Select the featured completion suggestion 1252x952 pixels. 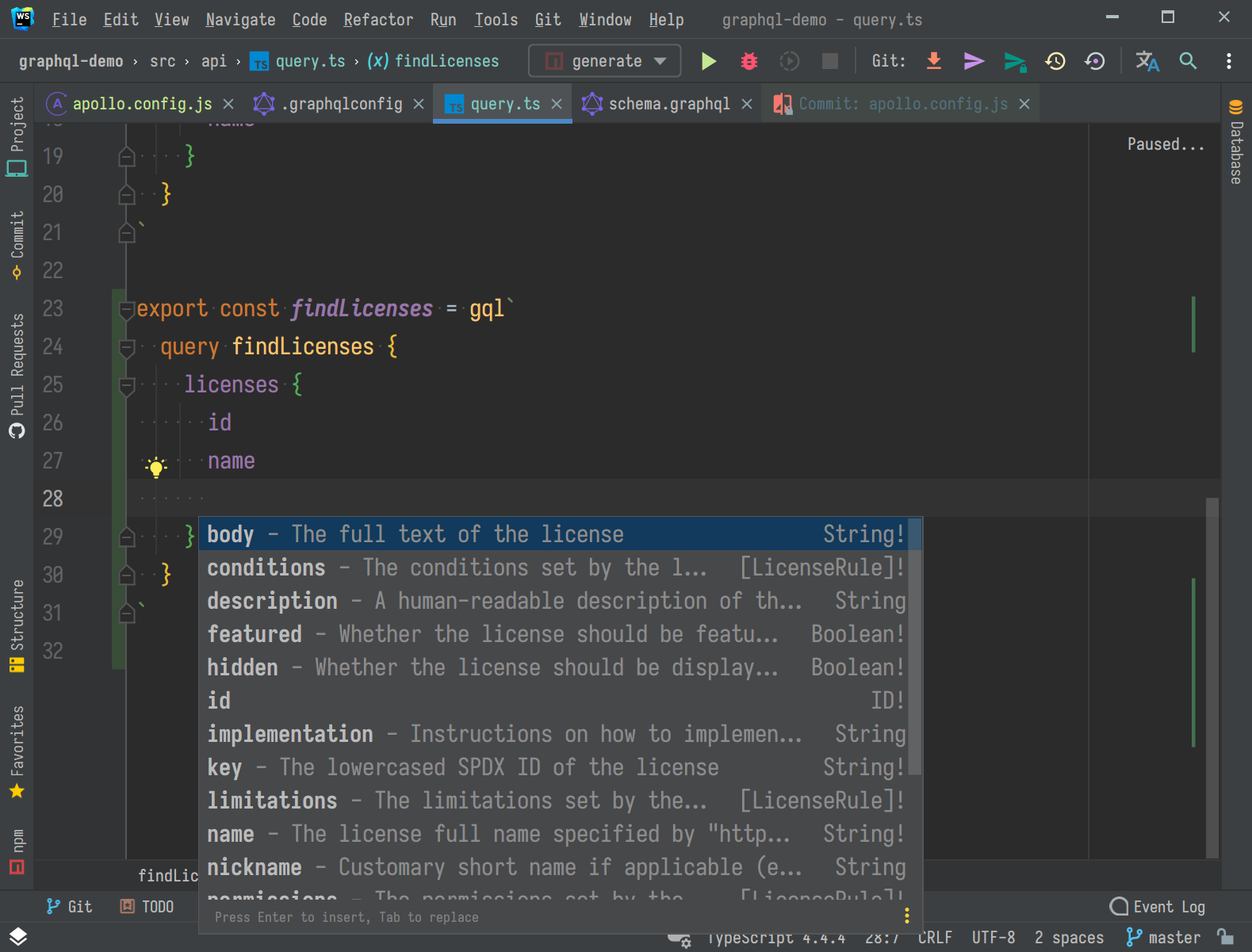(x=553, y=633)
